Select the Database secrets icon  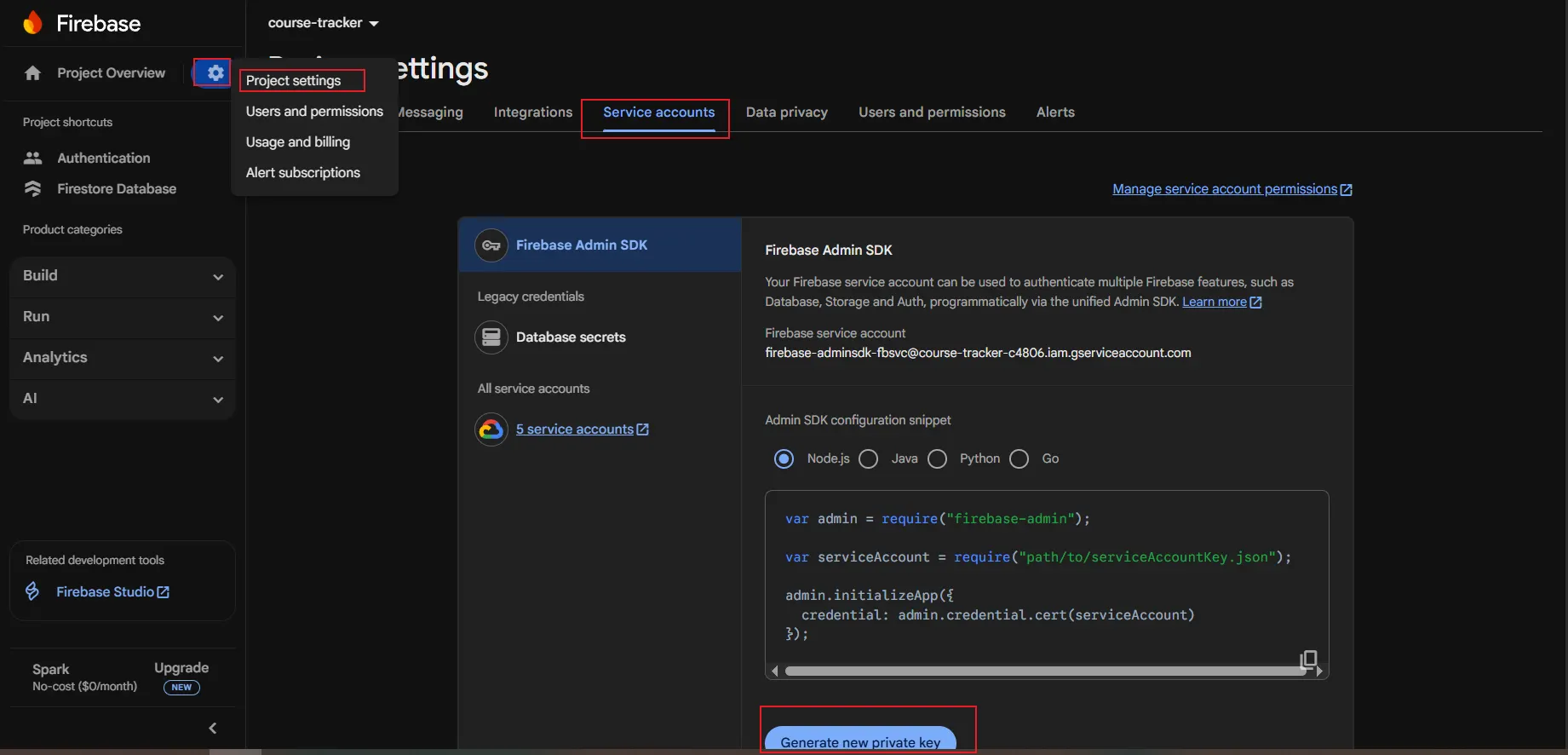click(491, 337)
